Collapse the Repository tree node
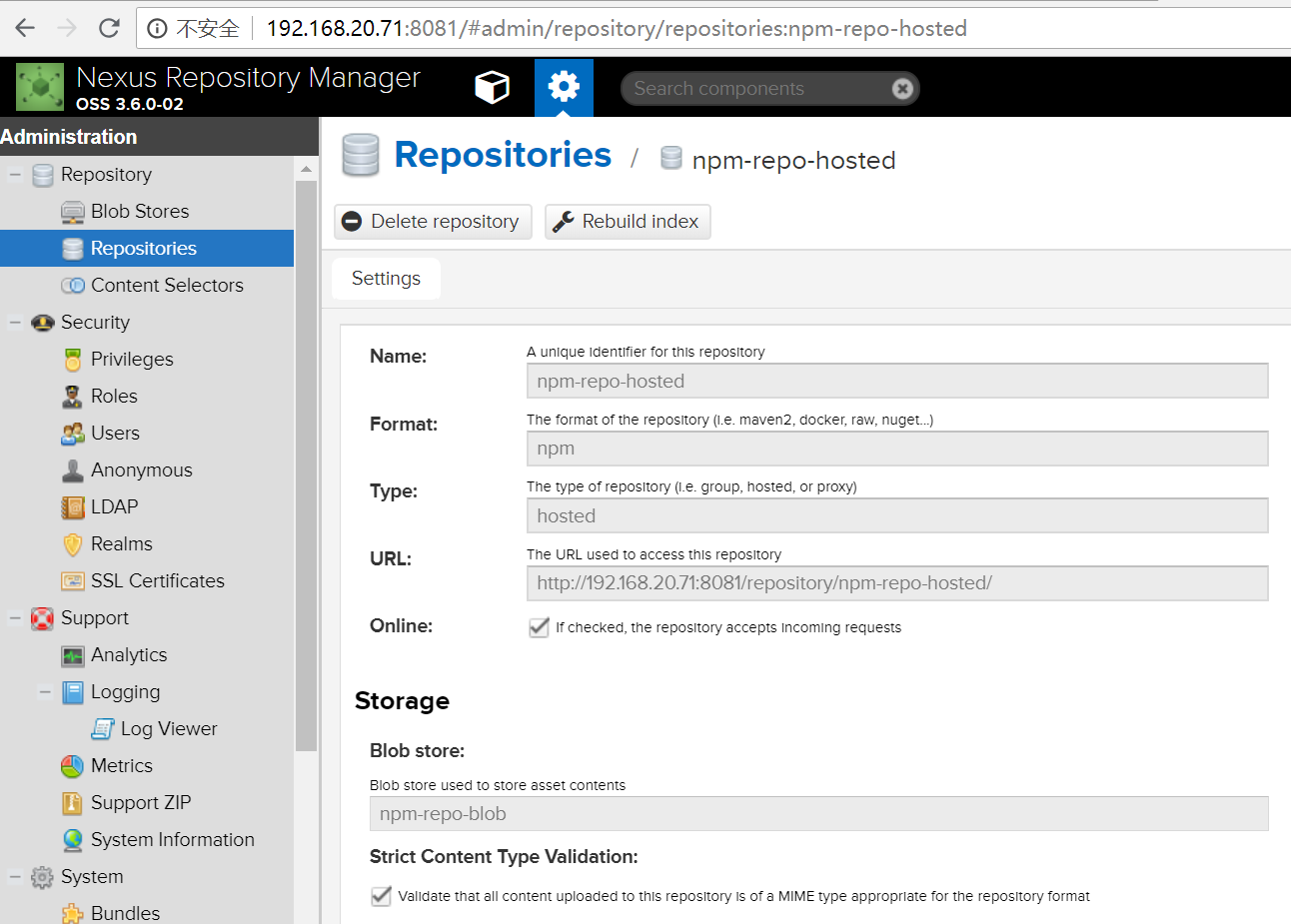 15,175
